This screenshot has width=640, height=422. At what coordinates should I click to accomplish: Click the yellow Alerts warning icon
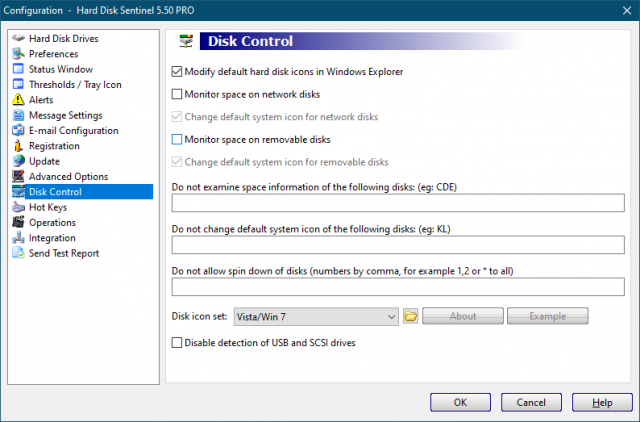click(18, 100)
